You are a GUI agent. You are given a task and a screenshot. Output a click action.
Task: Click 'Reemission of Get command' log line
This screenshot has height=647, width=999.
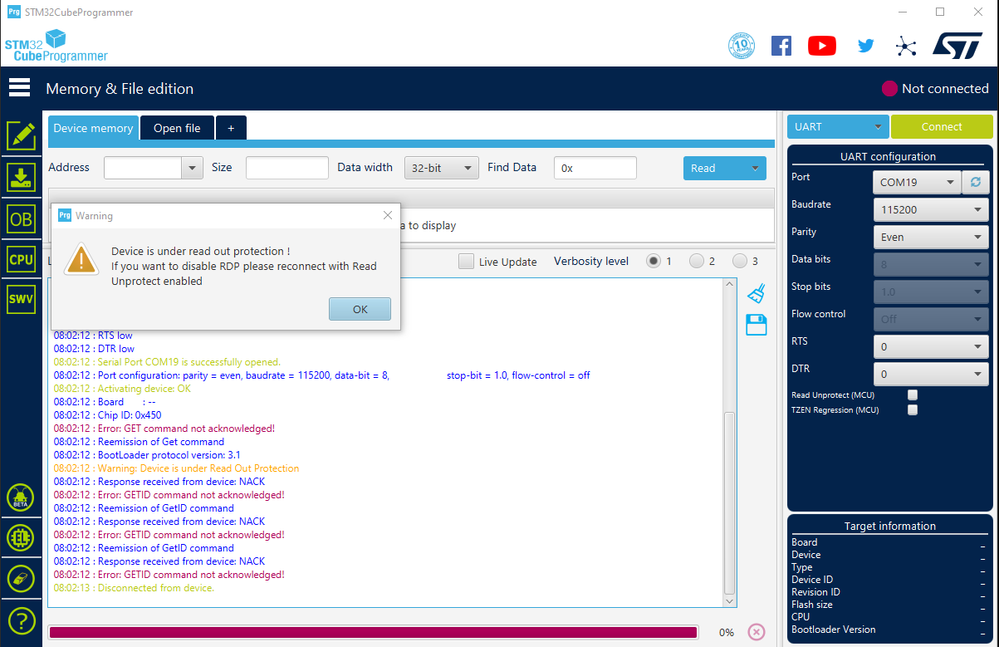[x=139, y=441]
